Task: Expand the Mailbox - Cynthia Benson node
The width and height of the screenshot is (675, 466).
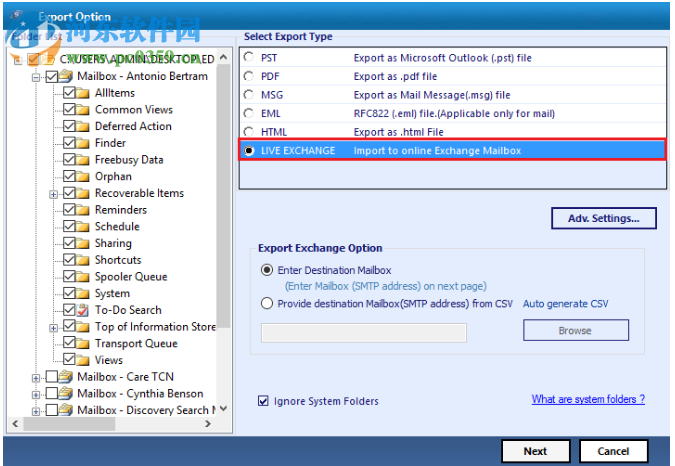Action: [x=36, y=395]
